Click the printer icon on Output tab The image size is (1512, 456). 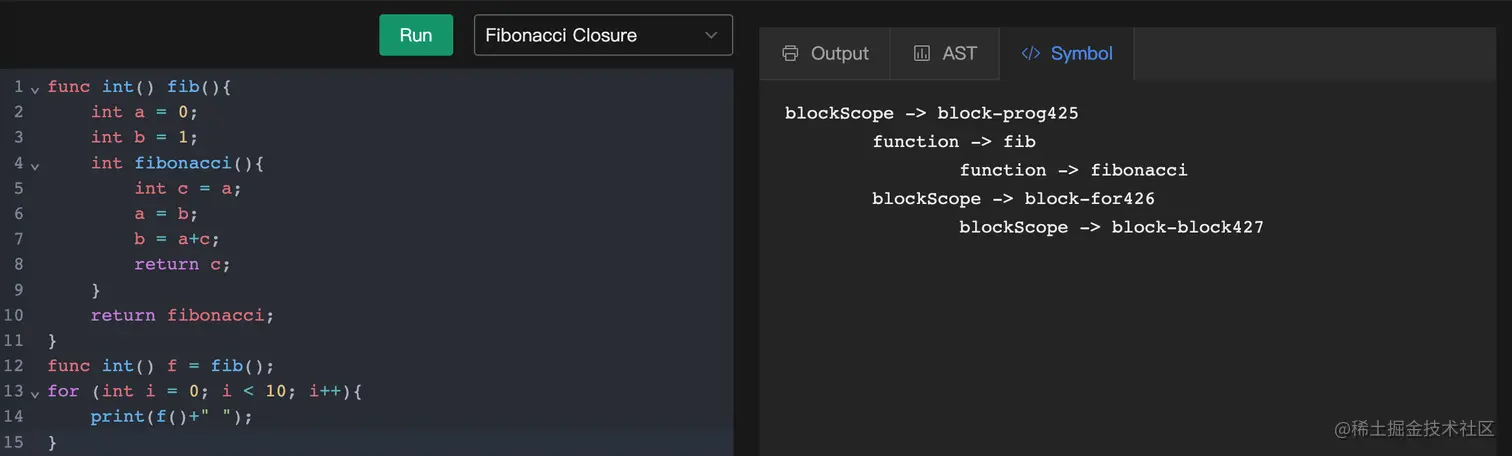click(790, 54)
